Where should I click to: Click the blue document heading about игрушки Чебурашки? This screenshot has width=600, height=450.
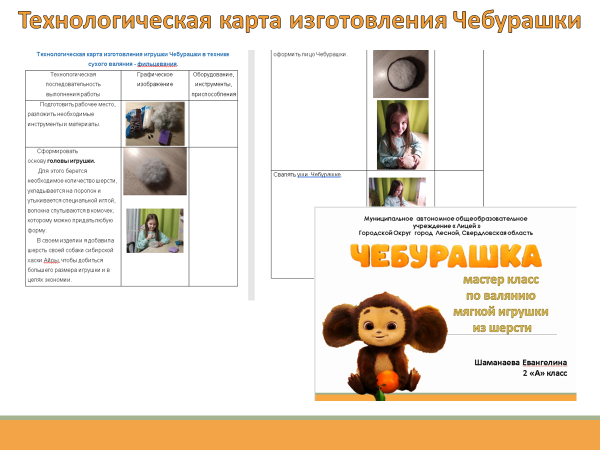[133, 59]
